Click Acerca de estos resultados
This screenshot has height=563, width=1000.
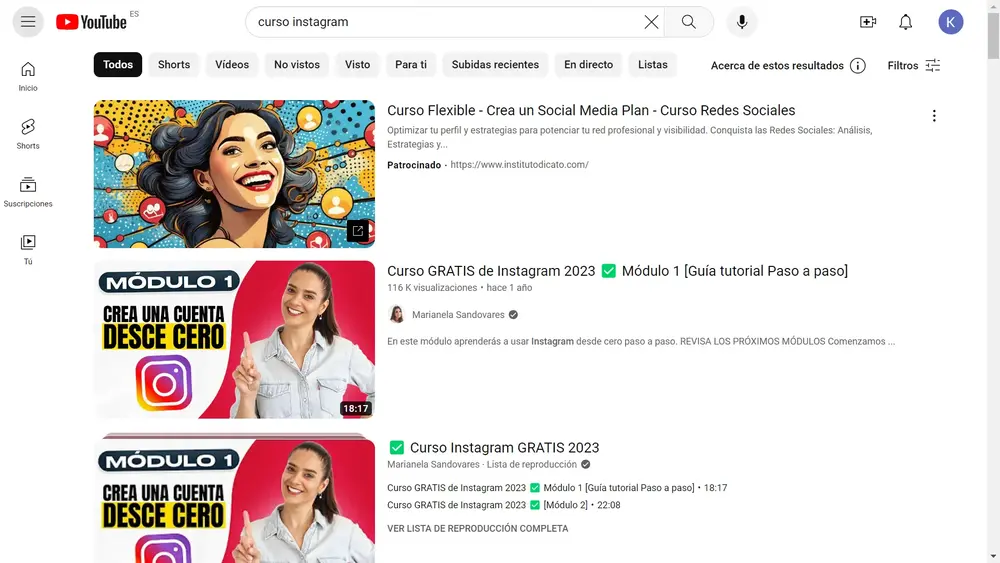click(x=777, y=66)
